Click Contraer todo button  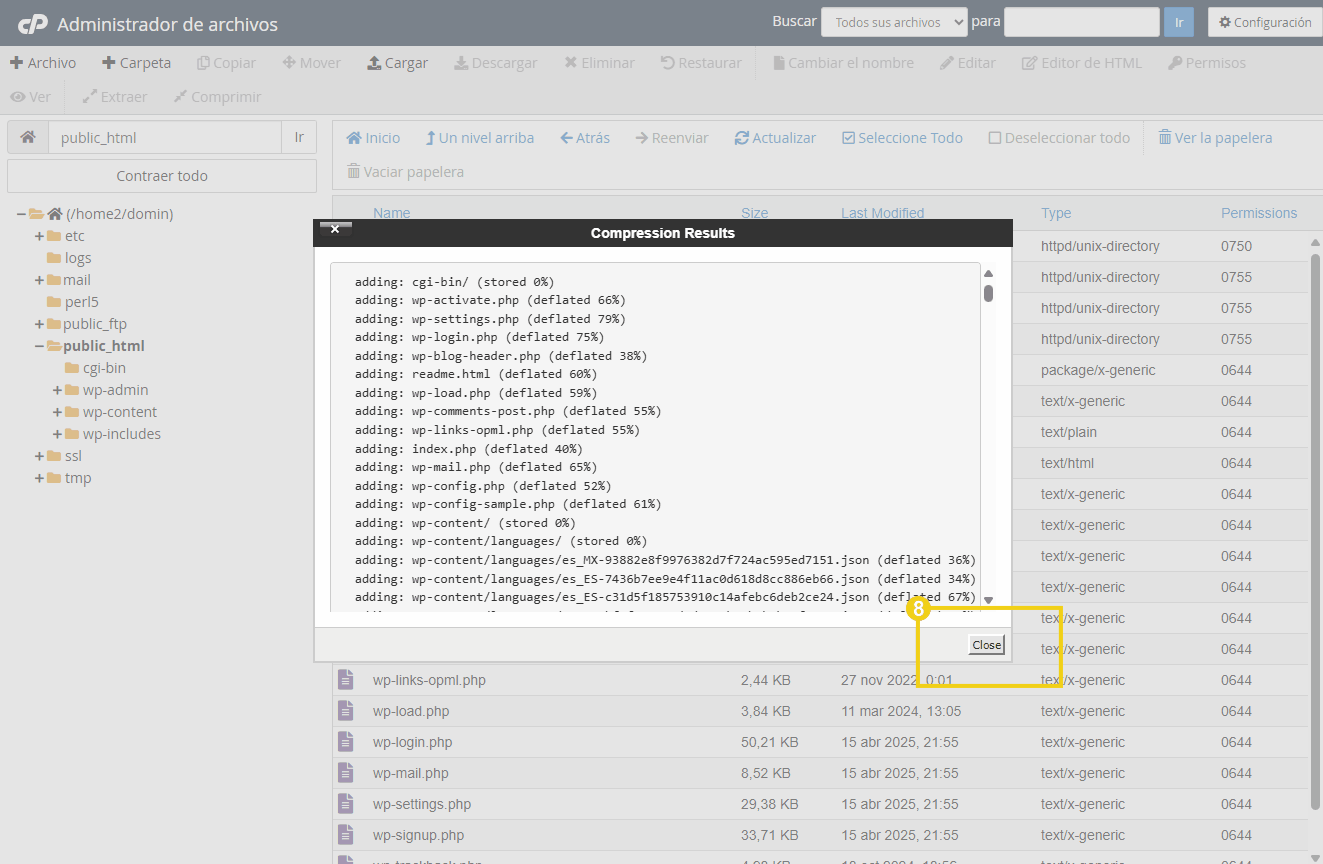tap(162, 176)
